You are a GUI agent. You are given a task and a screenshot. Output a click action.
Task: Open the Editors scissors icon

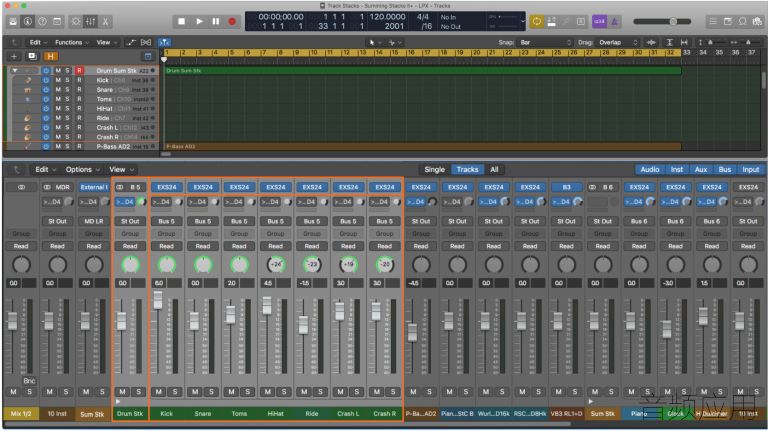pos(105,22)
